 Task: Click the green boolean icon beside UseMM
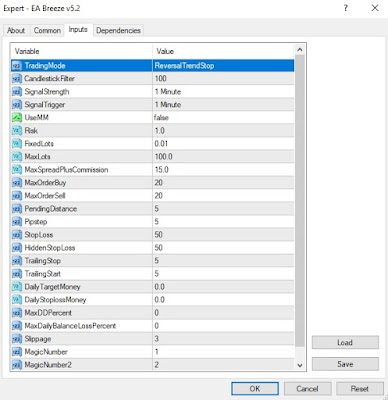[x=17, y=118]
